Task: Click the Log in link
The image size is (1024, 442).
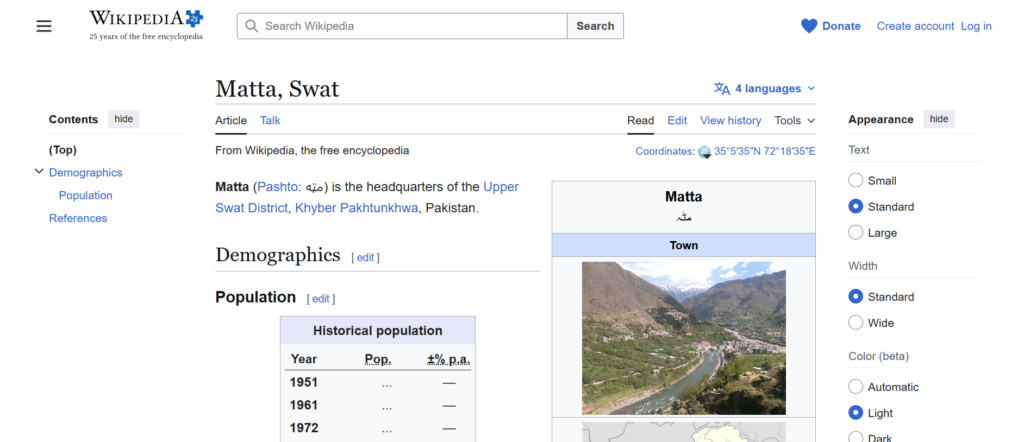Action: [x=976, y=26]
